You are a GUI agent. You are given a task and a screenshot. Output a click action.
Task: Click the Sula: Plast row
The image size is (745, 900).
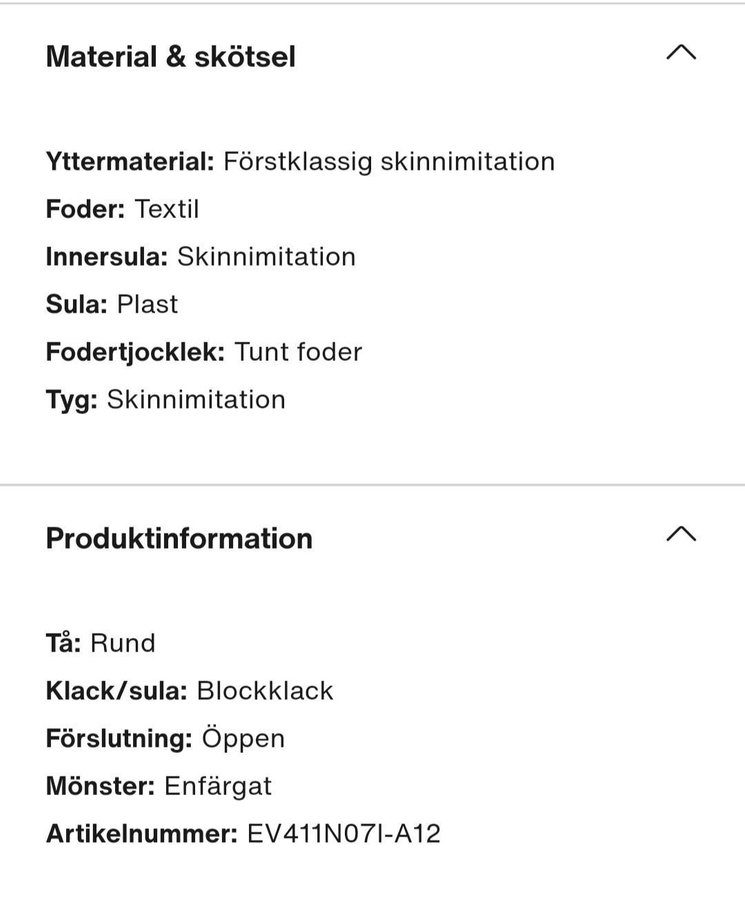click(x=112, y=304)
